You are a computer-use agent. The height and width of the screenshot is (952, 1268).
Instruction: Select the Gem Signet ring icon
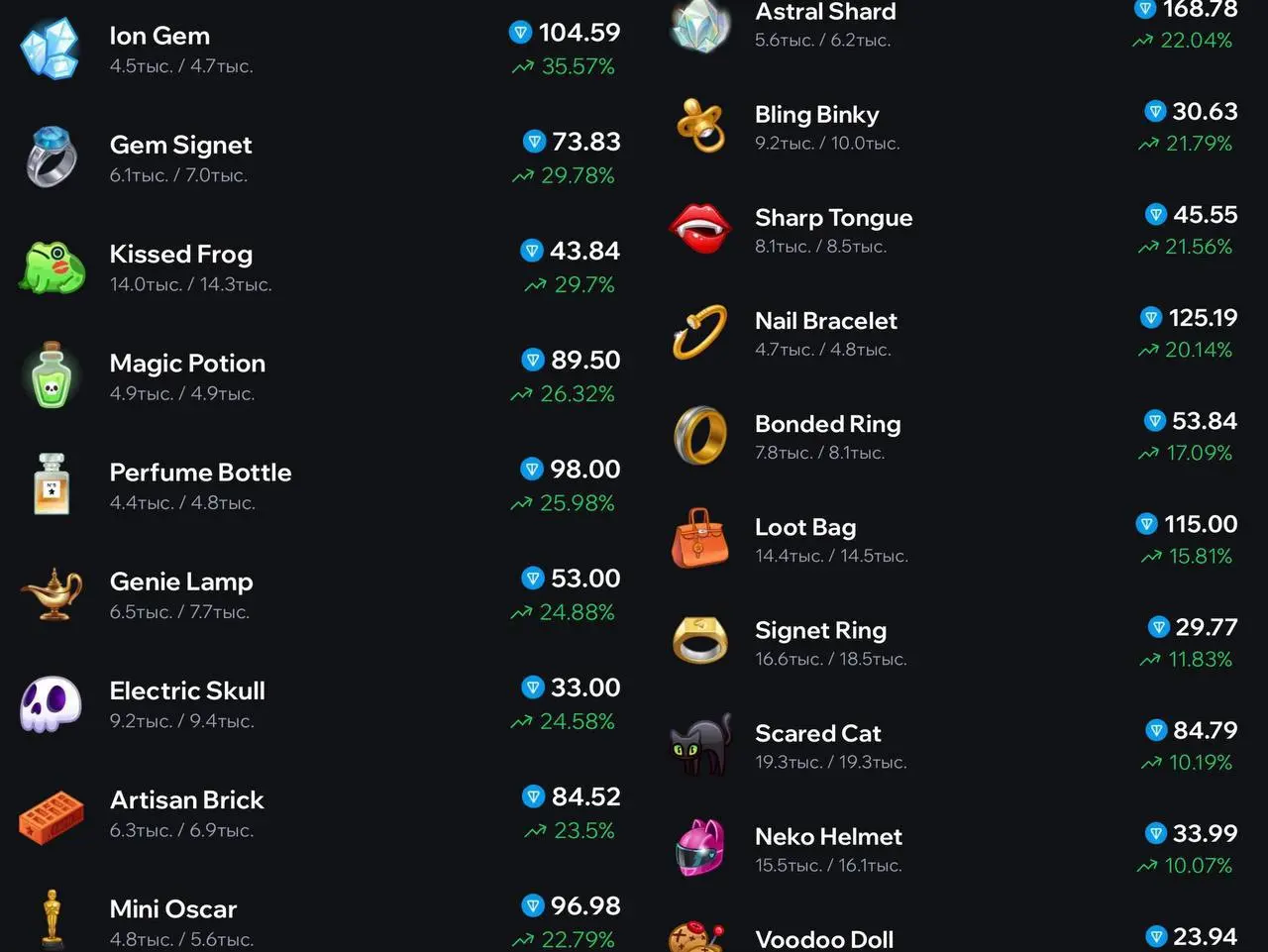click(51, 157)
